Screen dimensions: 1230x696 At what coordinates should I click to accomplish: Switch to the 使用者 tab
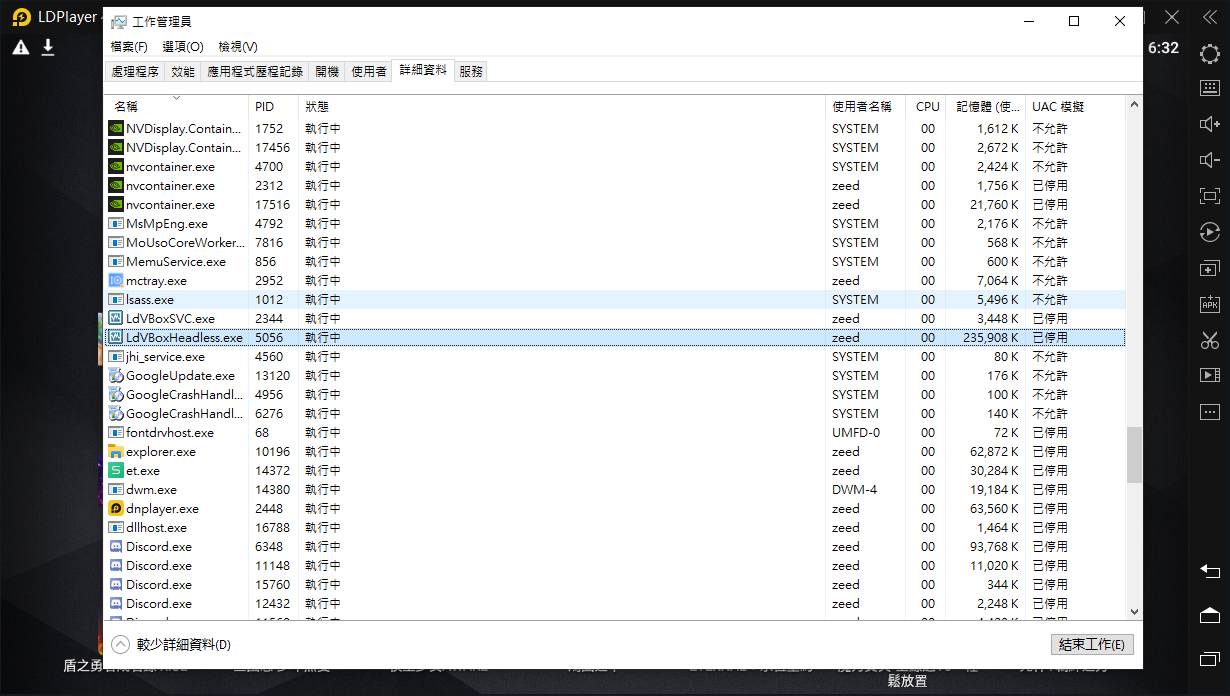(369, 72)
